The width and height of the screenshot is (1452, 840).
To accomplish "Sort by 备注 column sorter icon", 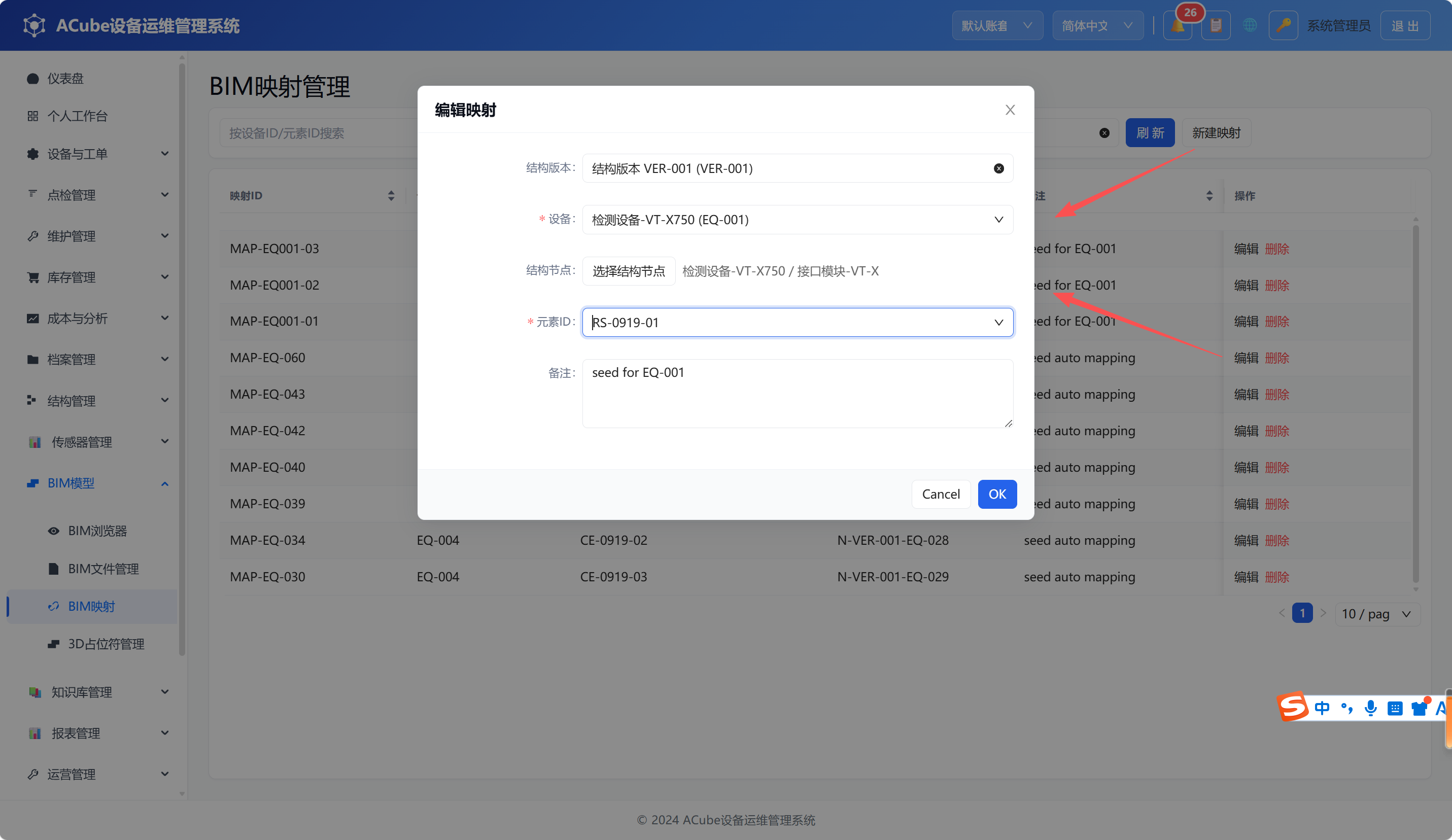I will [x=1209, y=196].
